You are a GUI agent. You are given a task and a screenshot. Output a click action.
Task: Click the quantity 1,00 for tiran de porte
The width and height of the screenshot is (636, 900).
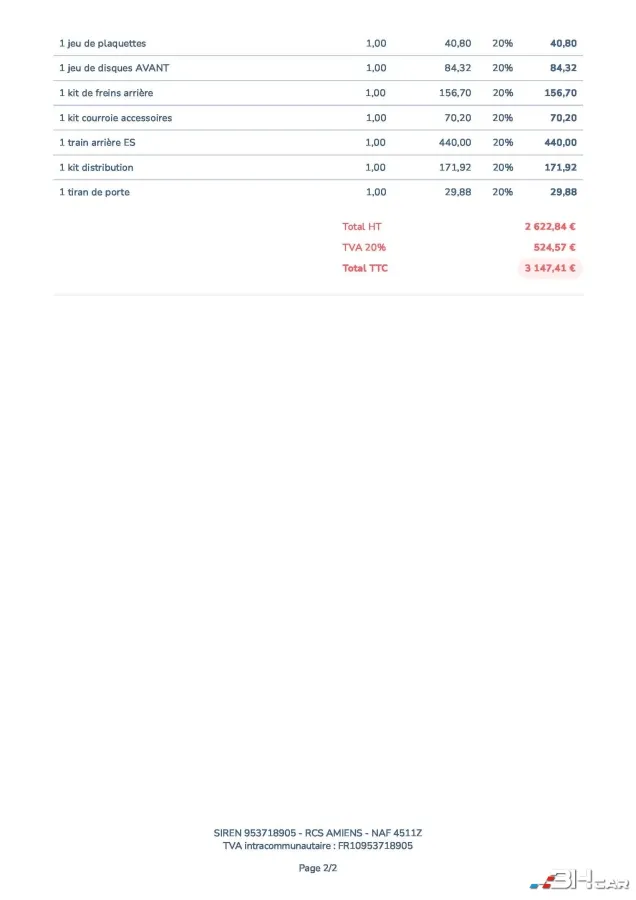point(375,192)
